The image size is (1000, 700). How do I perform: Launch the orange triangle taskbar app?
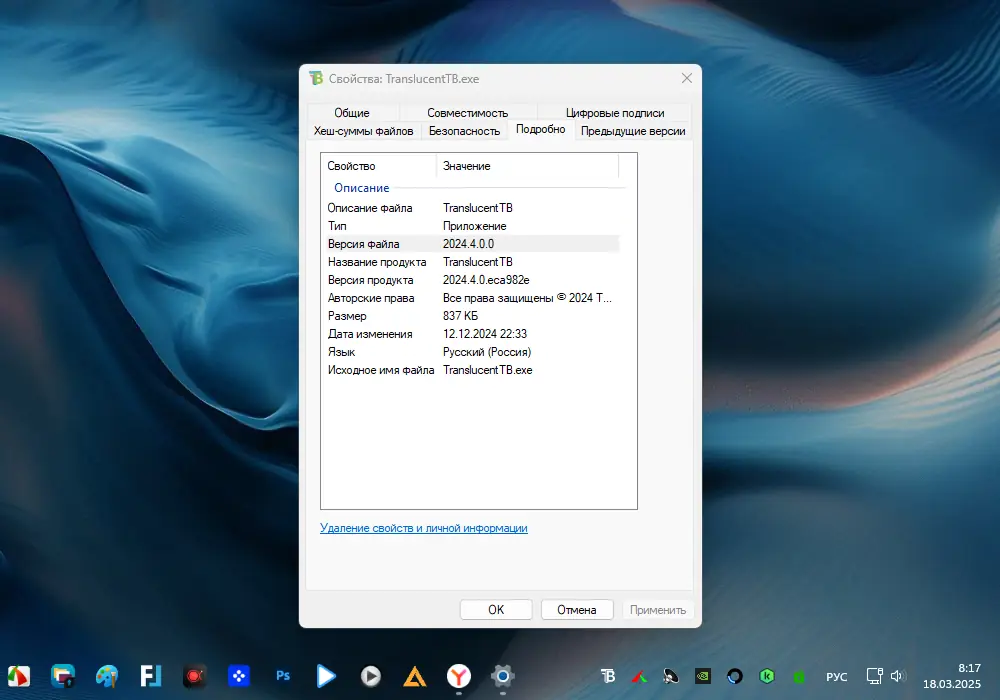pos(415,676)
